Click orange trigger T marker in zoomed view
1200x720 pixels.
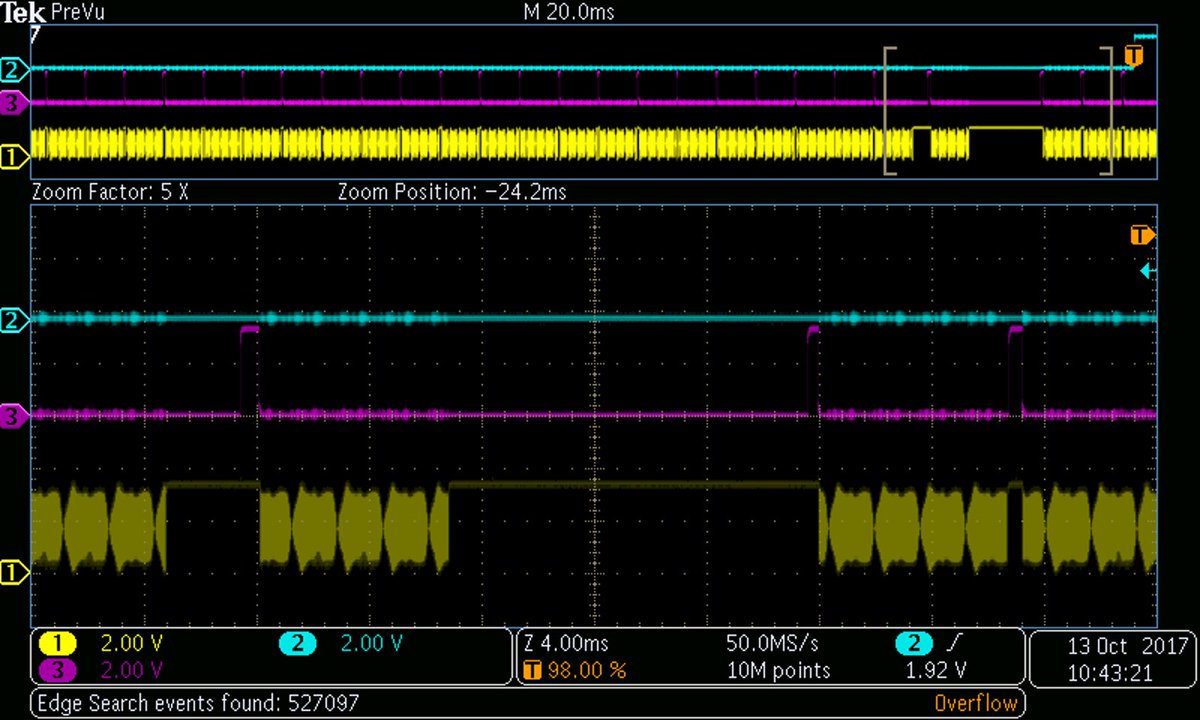click(1142, 236)
